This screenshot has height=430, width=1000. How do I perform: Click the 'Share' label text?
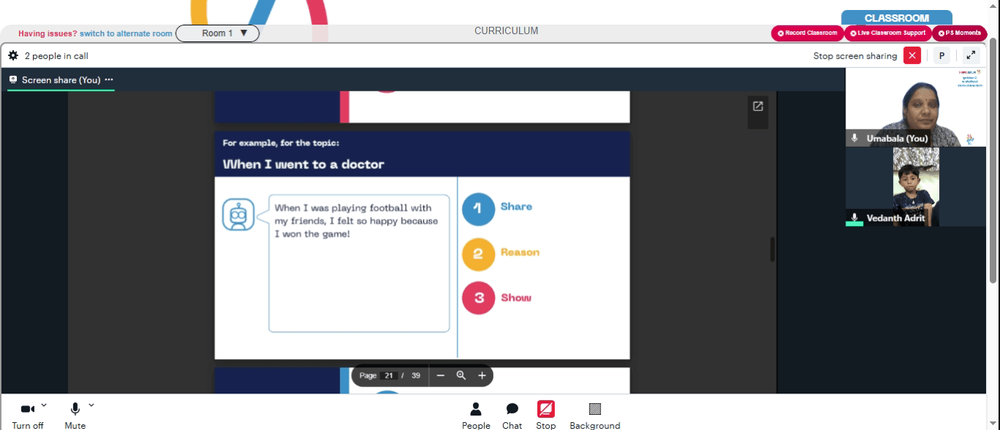[516, 207]
